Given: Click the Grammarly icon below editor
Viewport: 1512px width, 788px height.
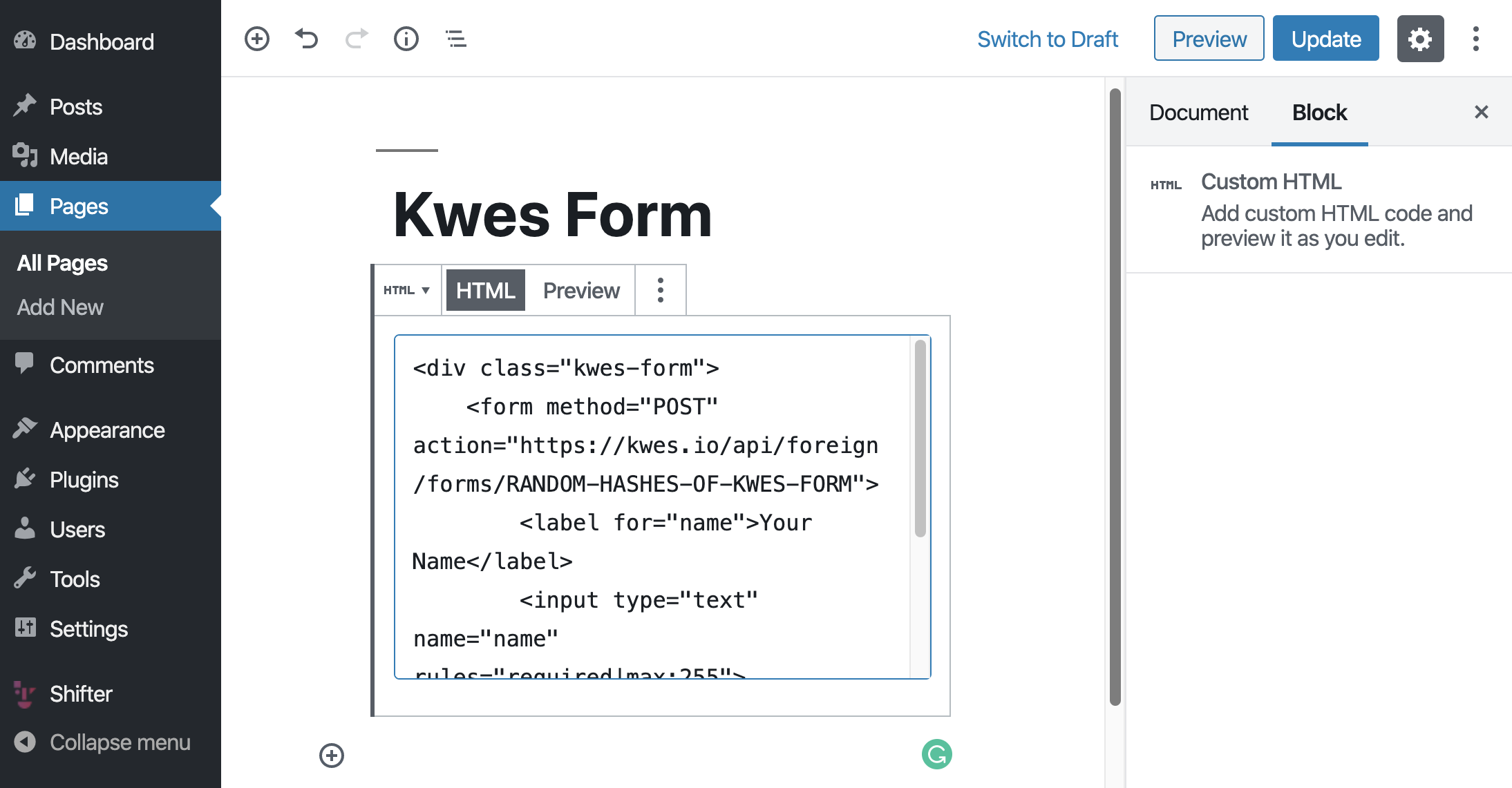Looking at the screenshot, I should [x=937, y=754].
